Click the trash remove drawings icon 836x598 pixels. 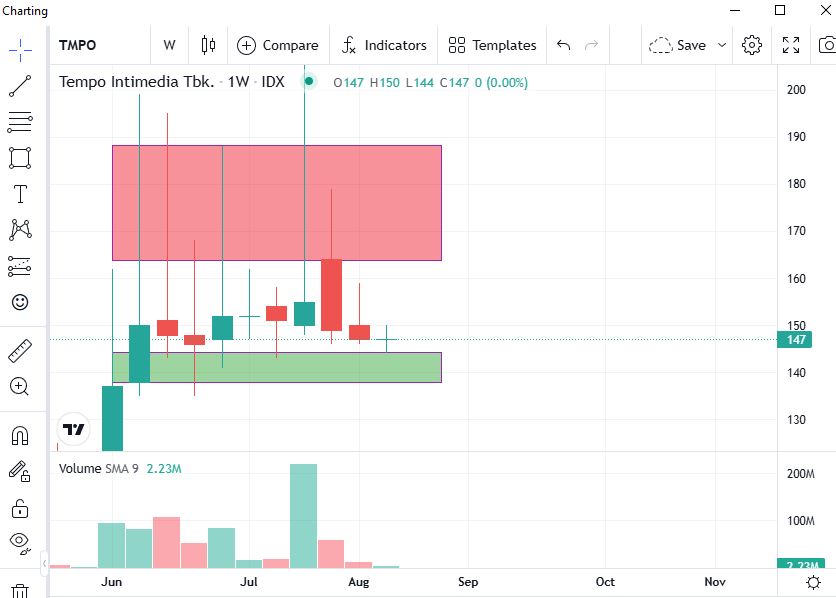[x=20, y=591]
